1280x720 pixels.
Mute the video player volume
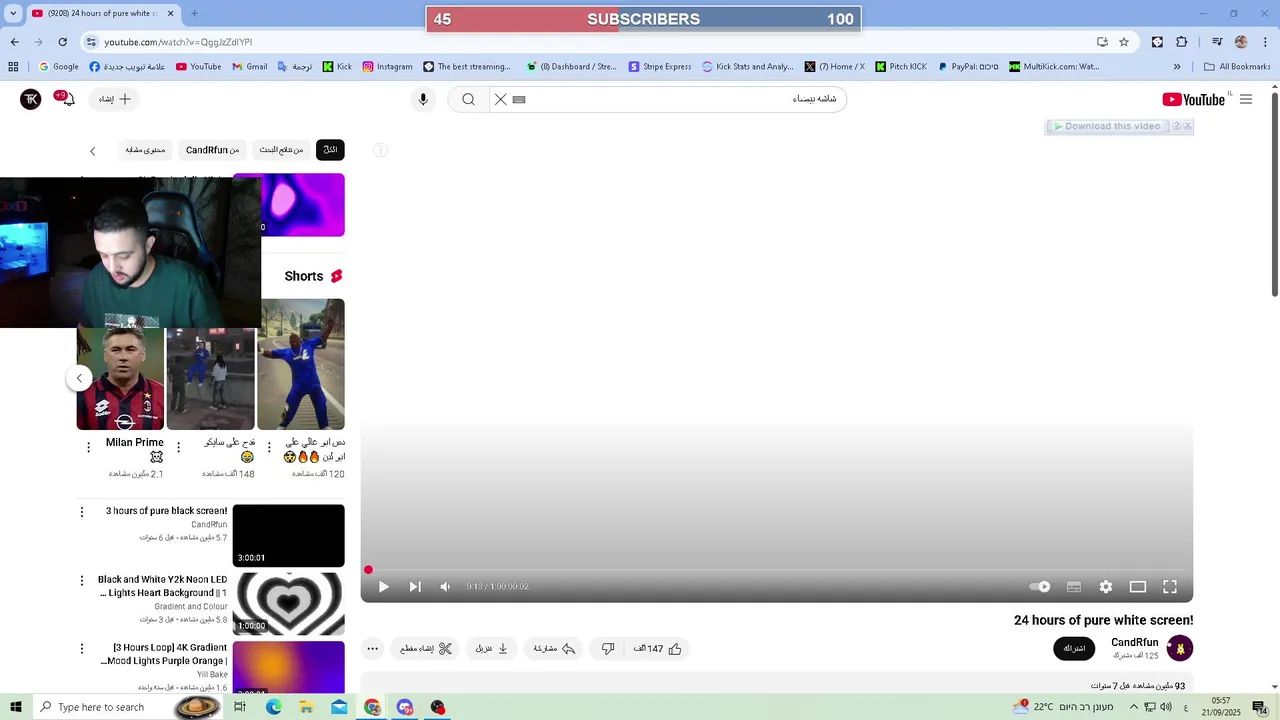(x=446, y=587)
